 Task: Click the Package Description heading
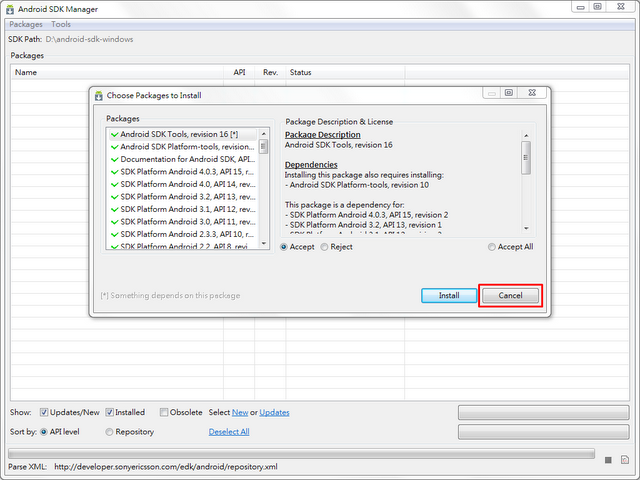click(x=322, y=135)
